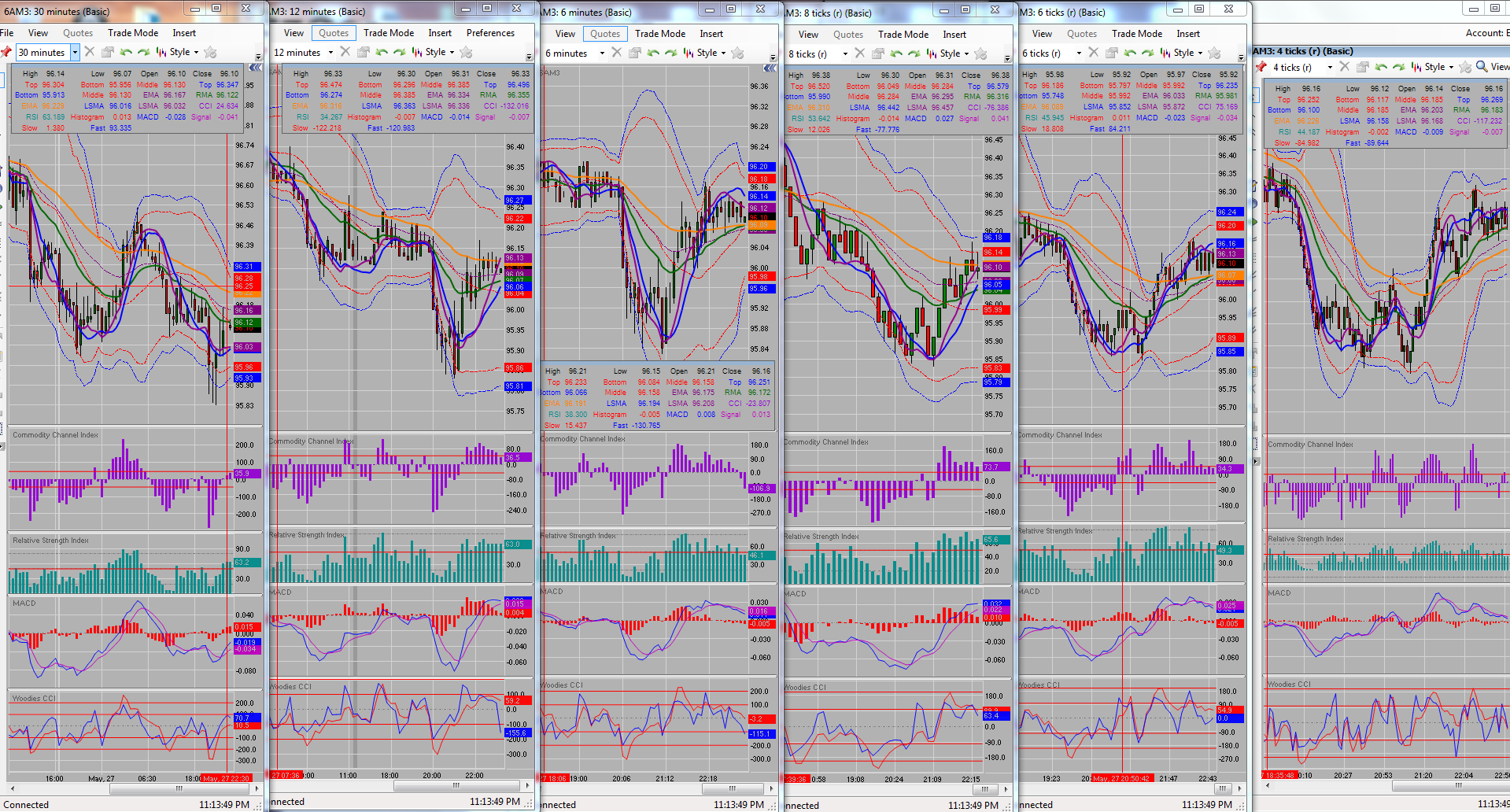Click Relative Strength Index label in 8 ticks chart

coord(821,537)
